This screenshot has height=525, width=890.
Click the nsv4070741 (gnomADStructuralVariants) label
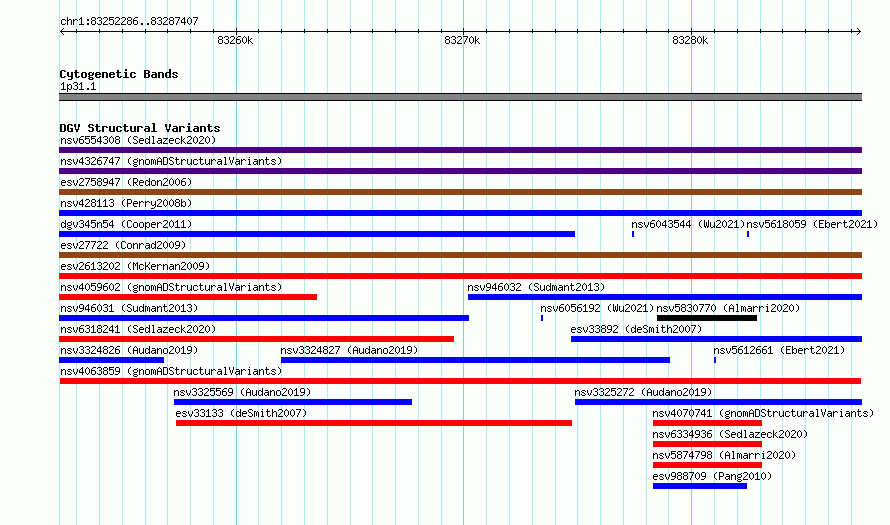[763, 413]
